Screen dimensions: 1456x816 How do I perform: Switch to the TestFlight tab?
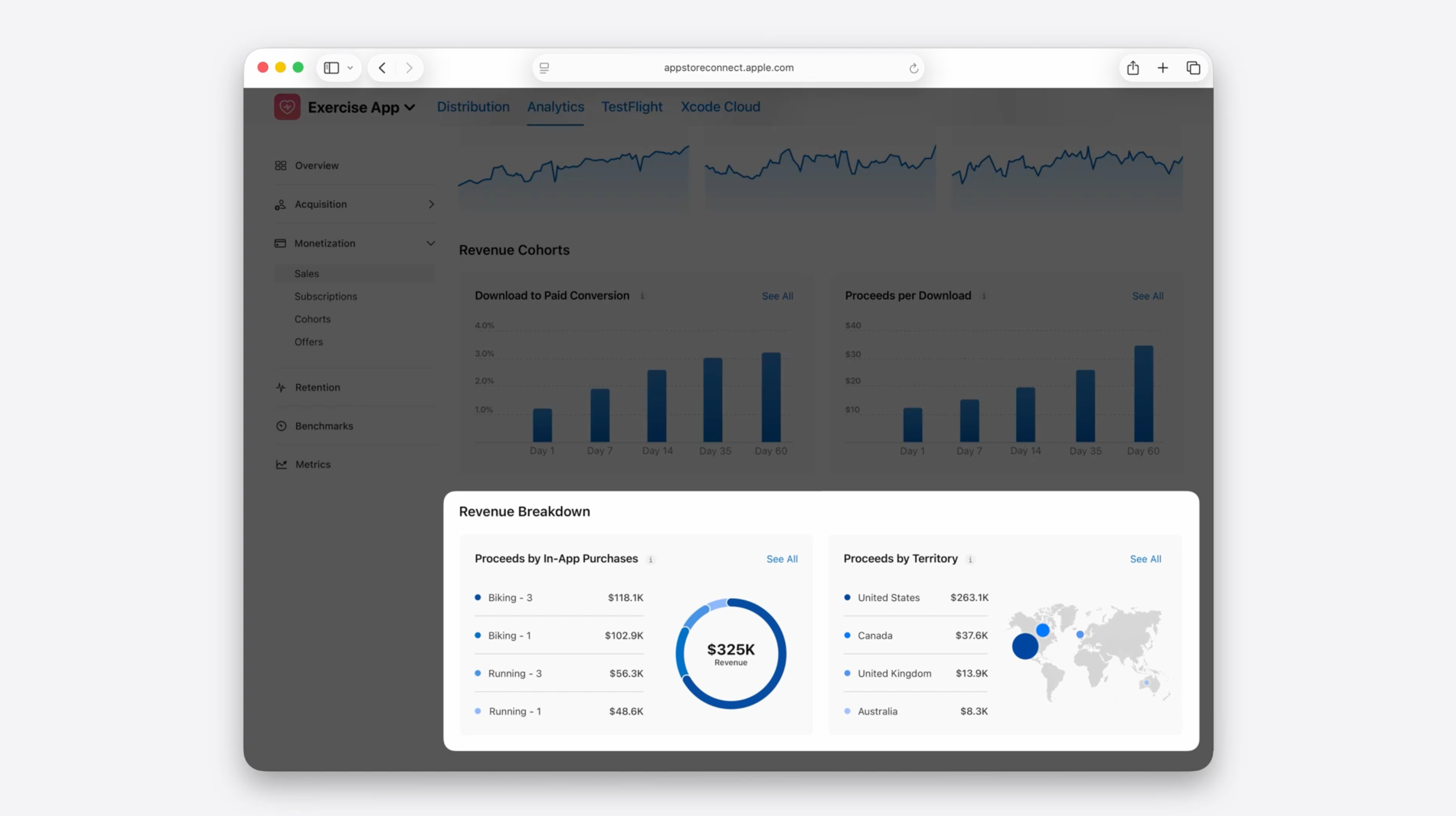coord(632,107)
